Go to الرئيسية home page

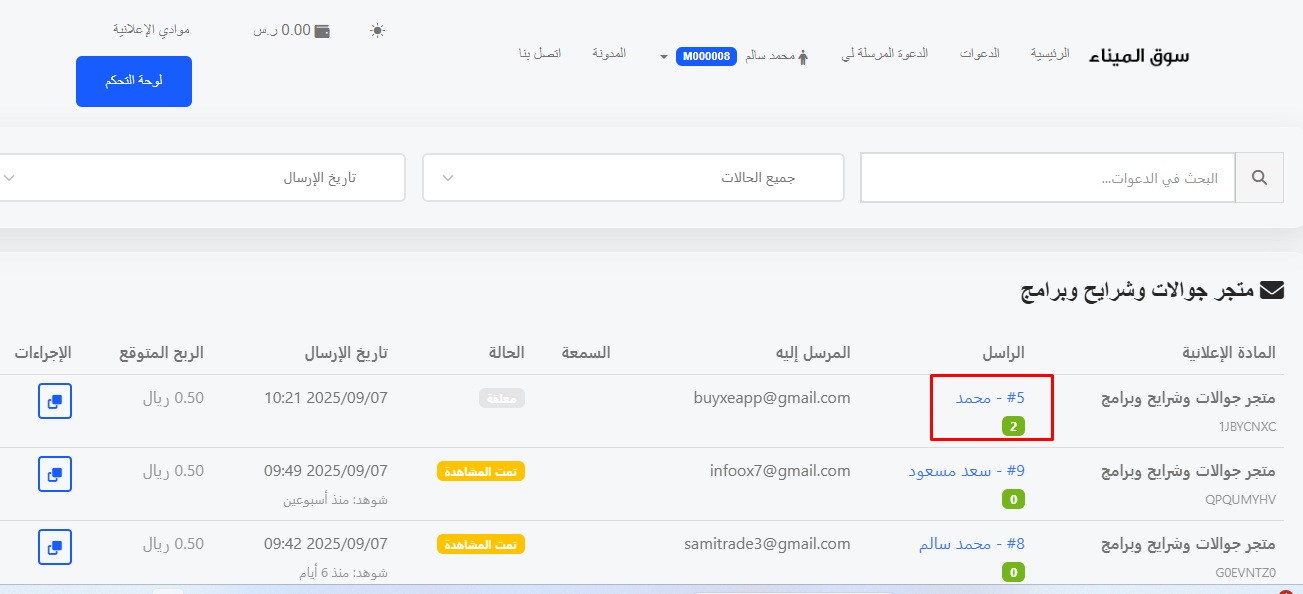click(1050, 53)
